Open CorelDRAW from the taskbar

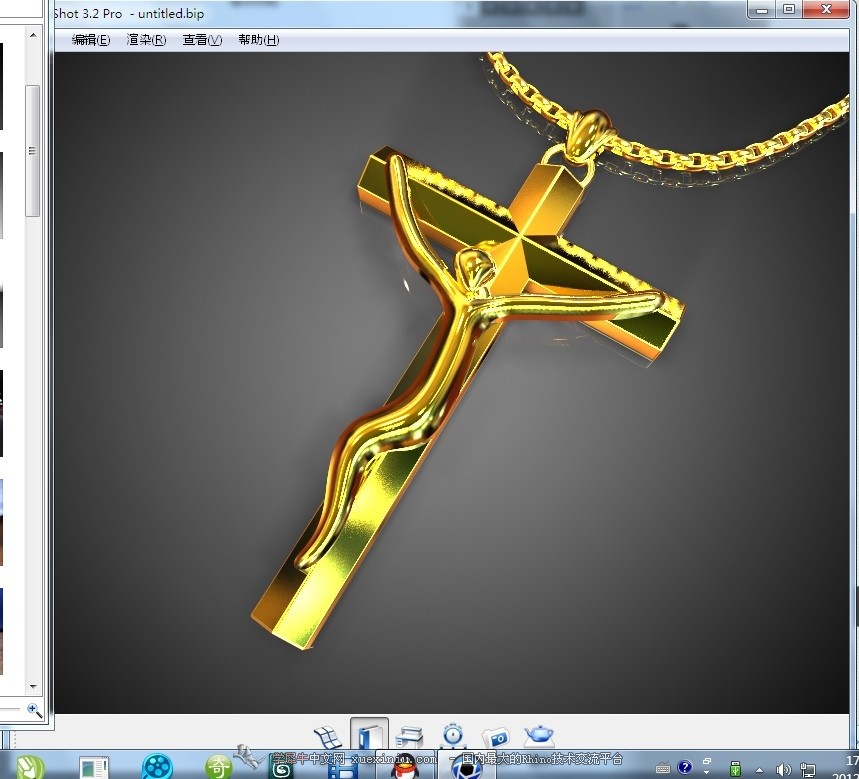[31, 767]
